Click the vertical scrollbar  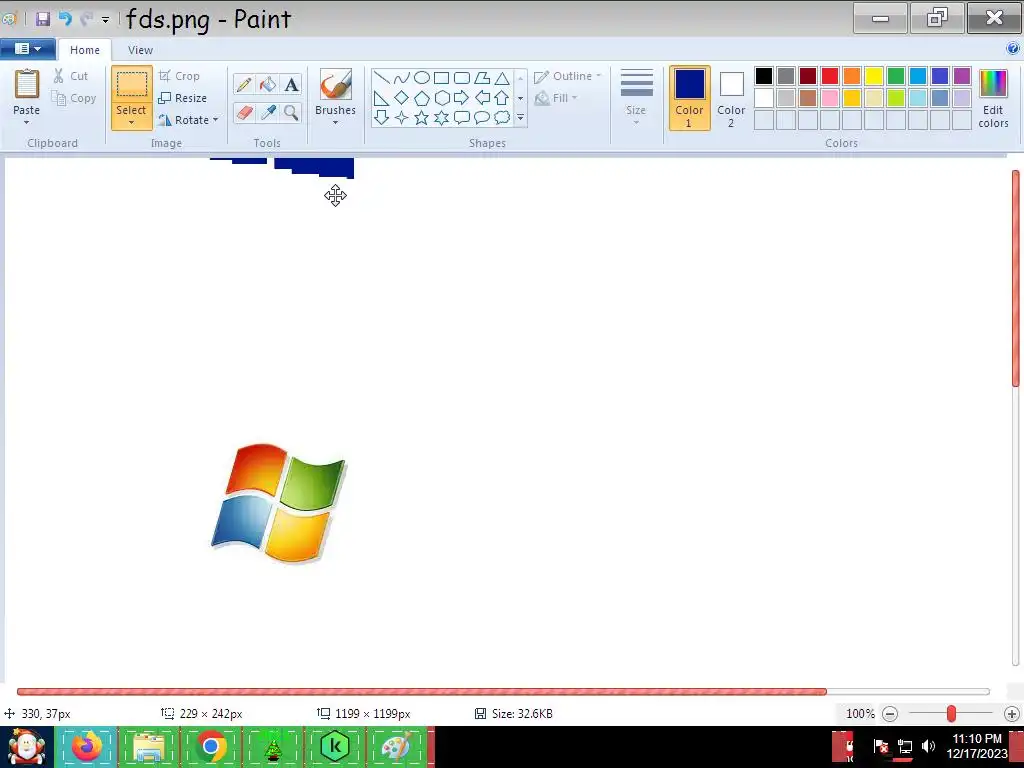coord(1016,278)
